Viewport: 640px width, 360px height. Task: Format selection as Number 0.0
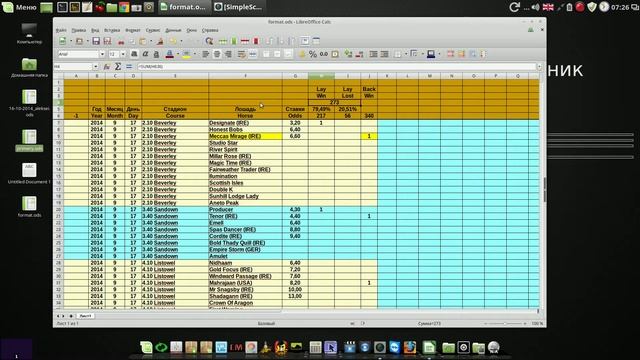324,54
